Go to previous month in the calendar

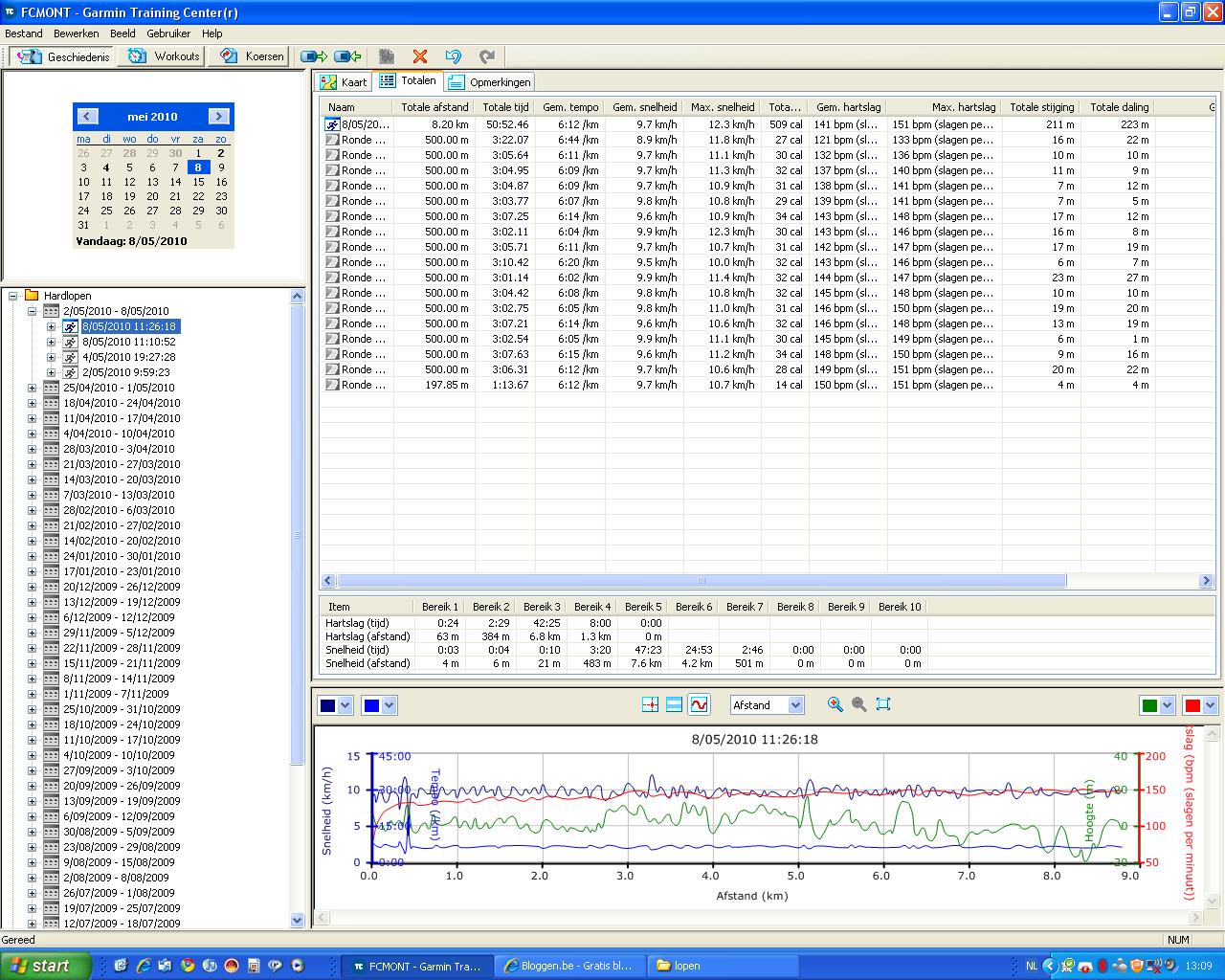[x=87, y=116]
